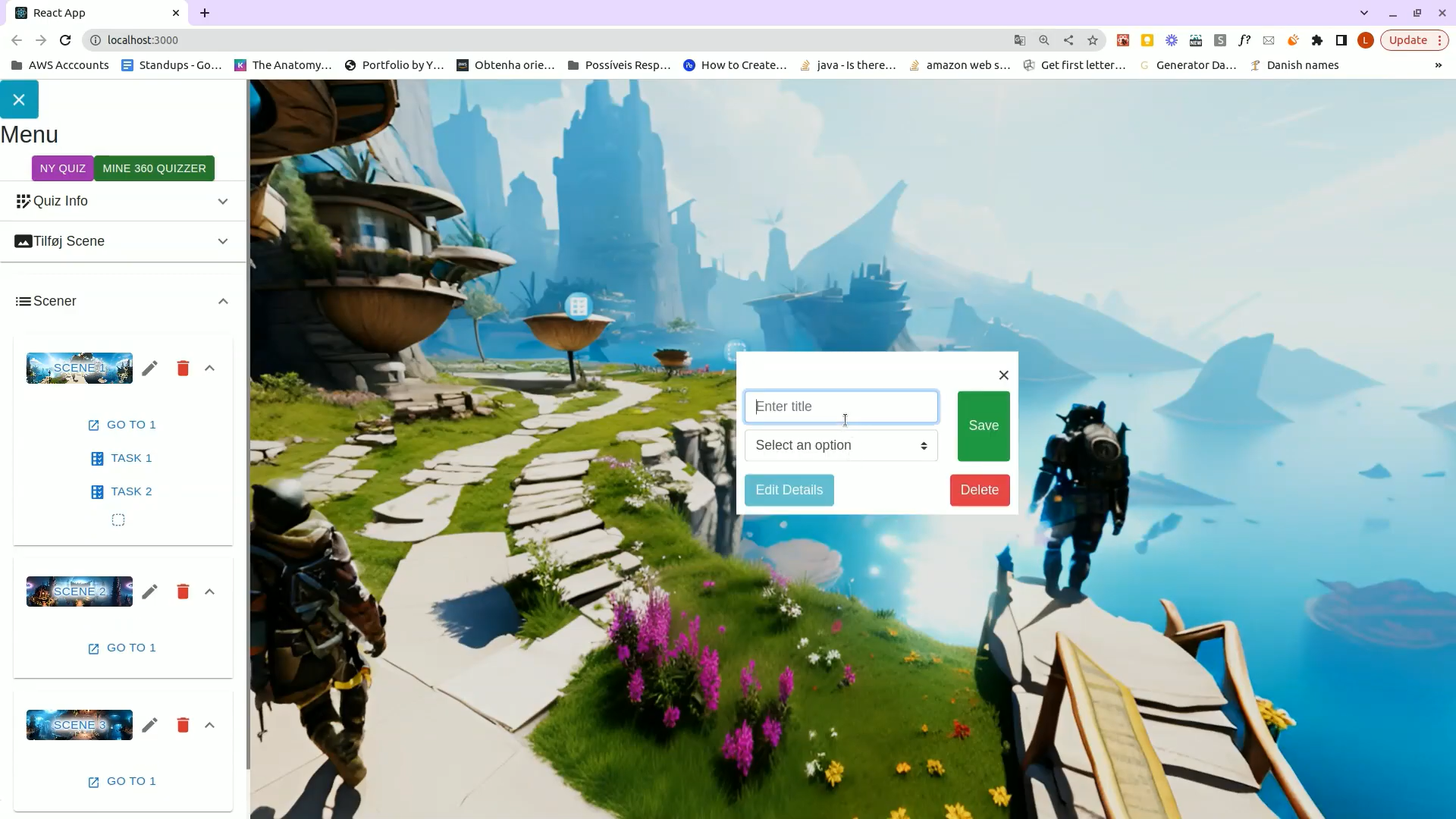
Task: Open the tab search dropdown arrow
Action: click(1364, 13)
